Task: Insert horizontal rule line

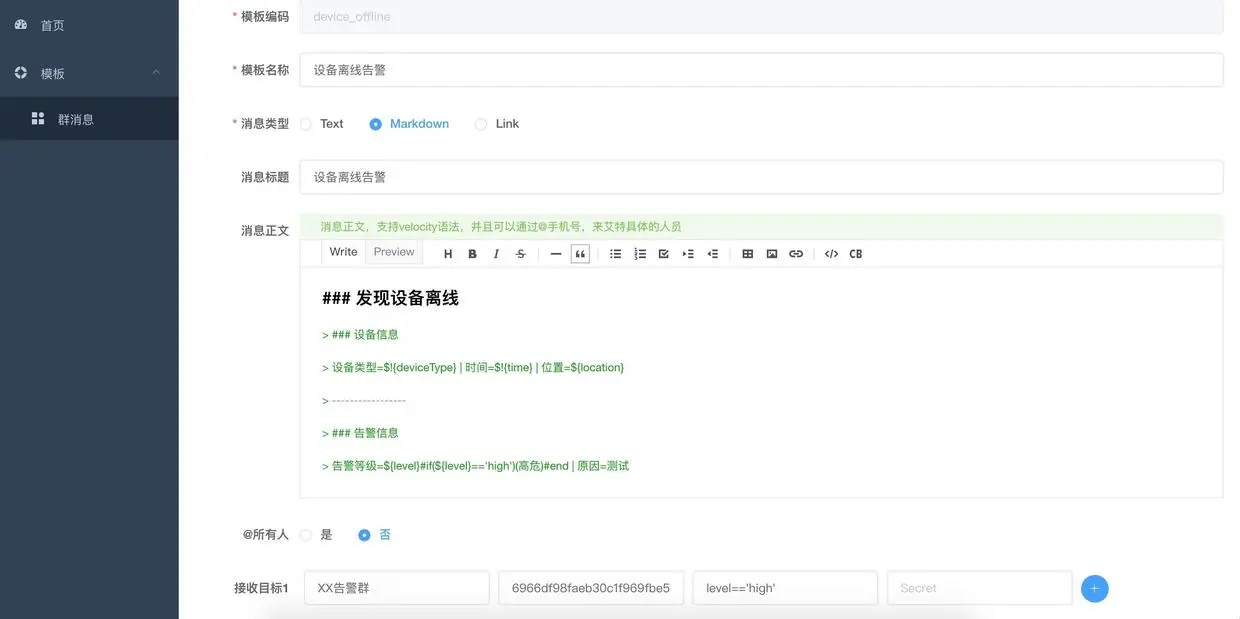Action: click(x=556, y=254)
